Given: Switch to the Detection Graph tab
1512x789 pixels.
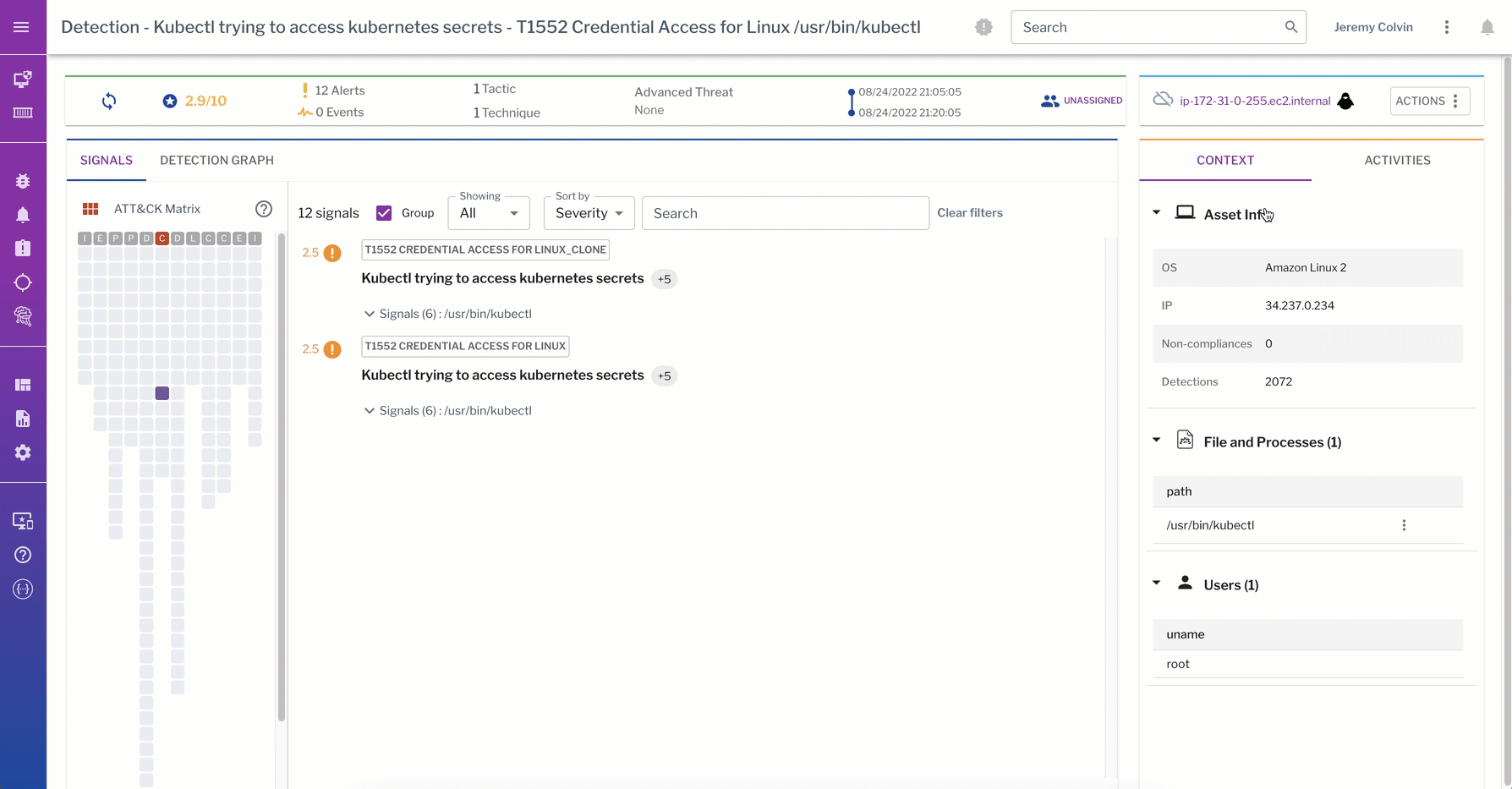Looking at the screenshot, I should [217, 160].
